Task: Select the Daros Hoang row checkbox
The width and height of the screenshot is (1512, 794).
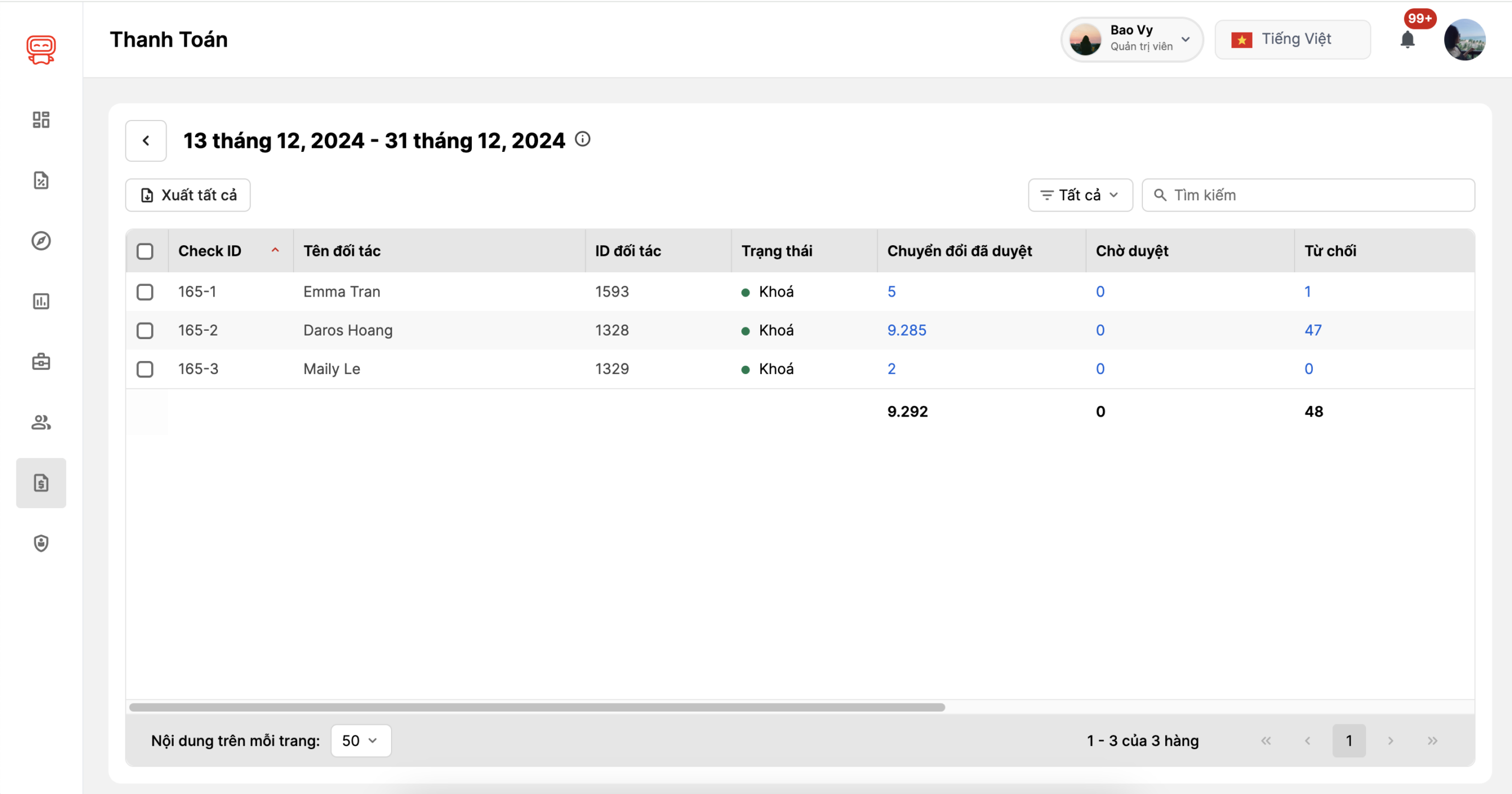Action: pyautogui.click(x=145, y=330)
